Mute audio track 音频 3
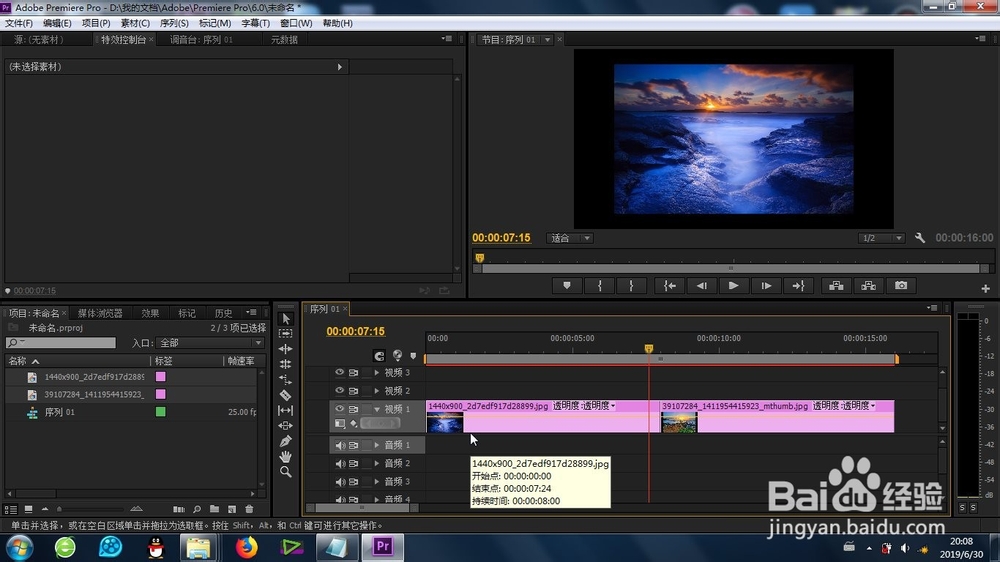The image size is (1000, 562). click(x=340, y=482)
